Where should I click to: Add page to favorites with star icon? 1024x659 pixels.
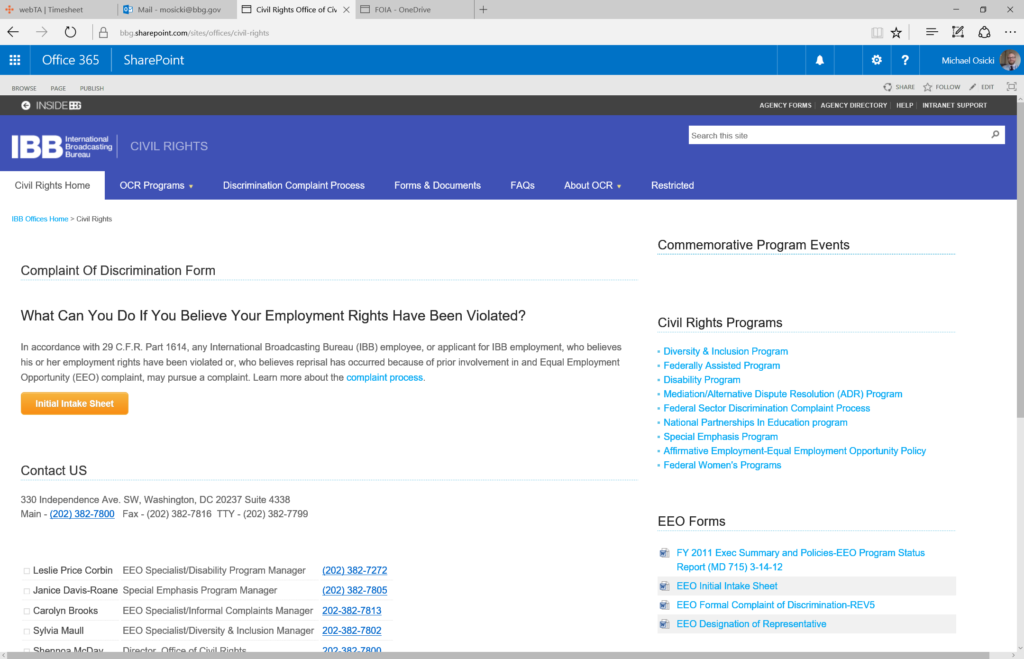click(896, 32)
